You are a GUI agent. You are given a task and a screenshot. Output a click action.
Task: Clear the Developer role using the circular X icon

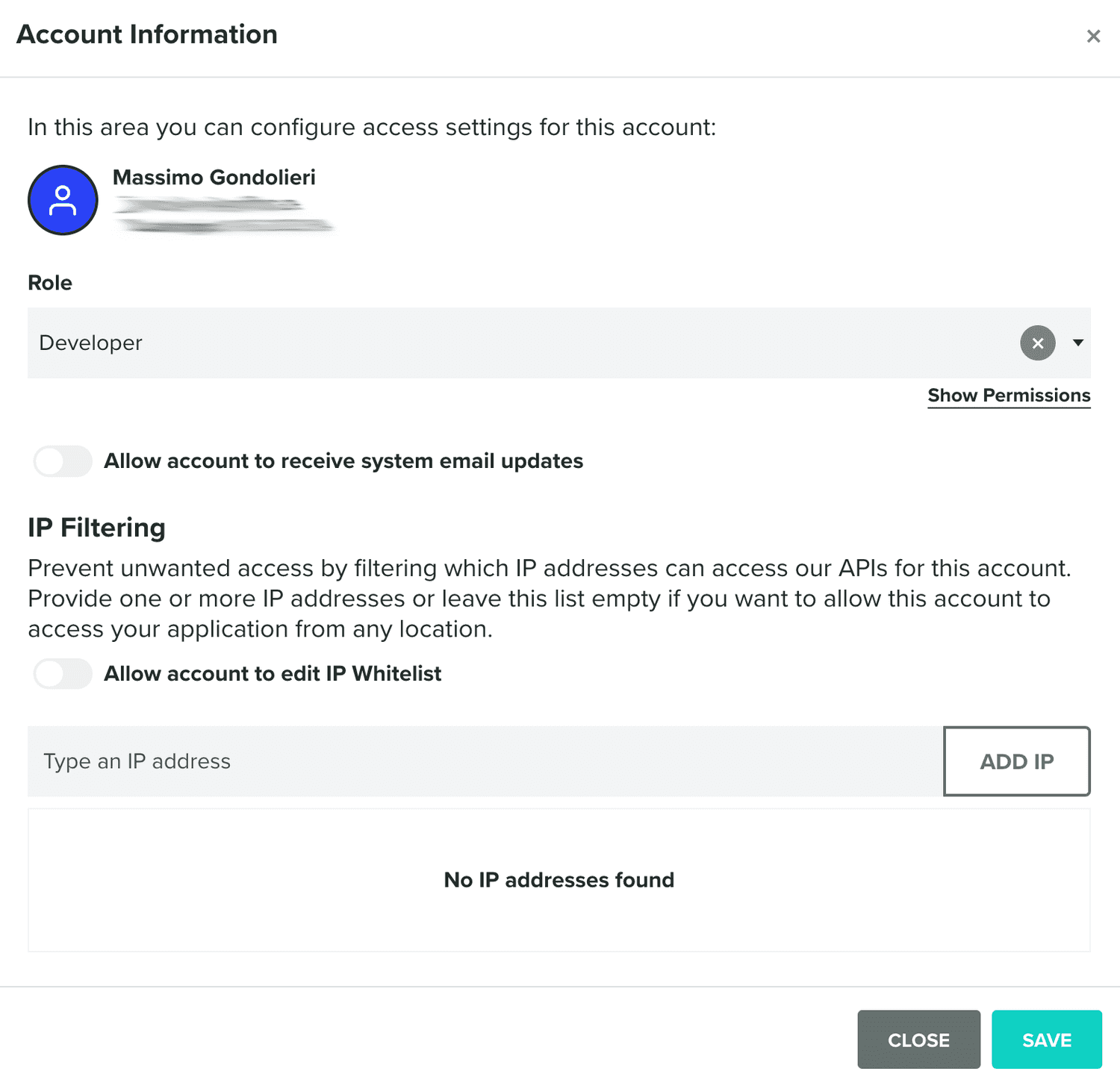click(x=1037, y=343)
